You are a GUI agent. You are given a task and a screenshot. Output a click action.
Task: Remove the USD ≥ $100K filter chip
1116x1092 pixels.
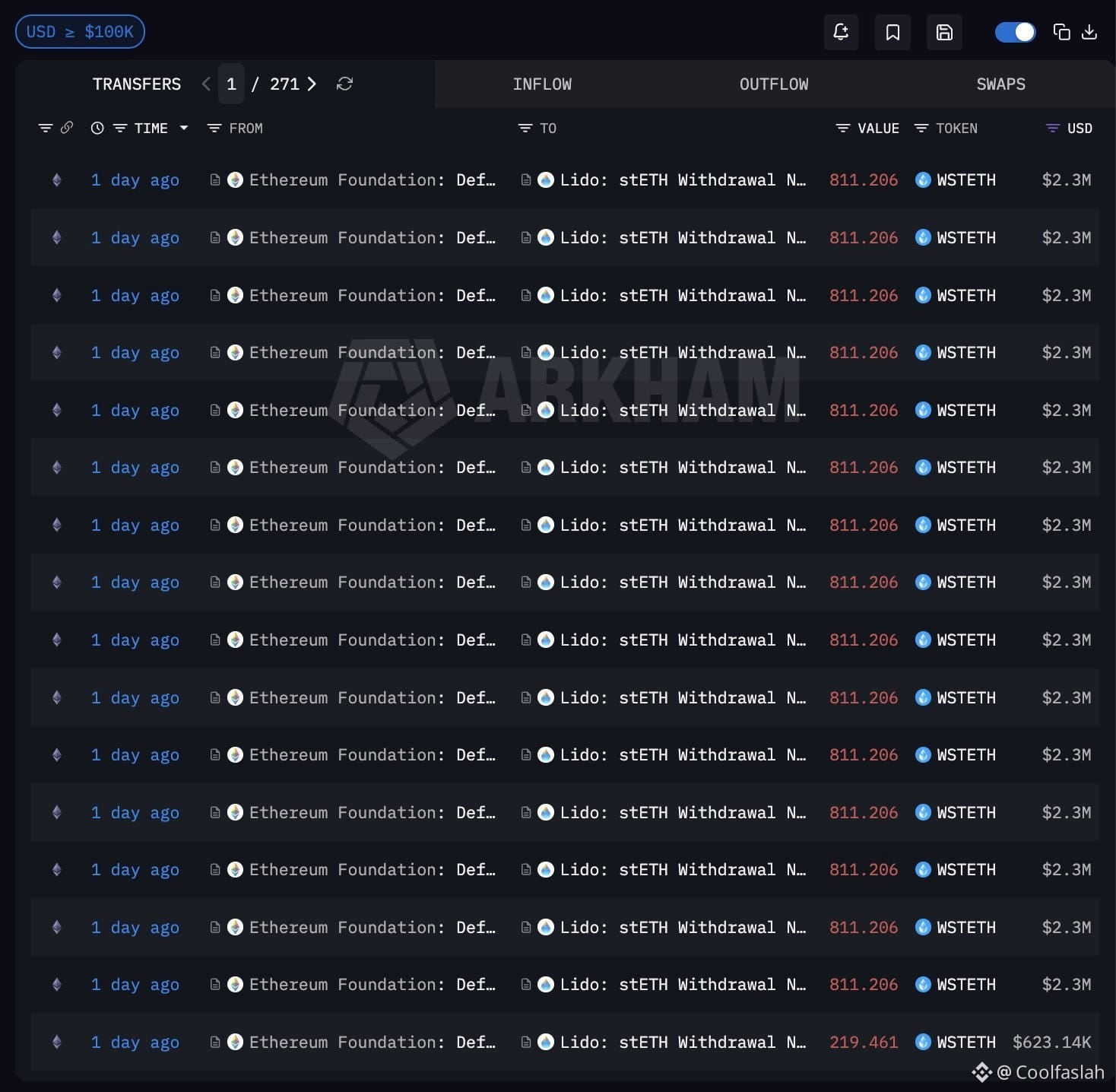tap(80, 32)
